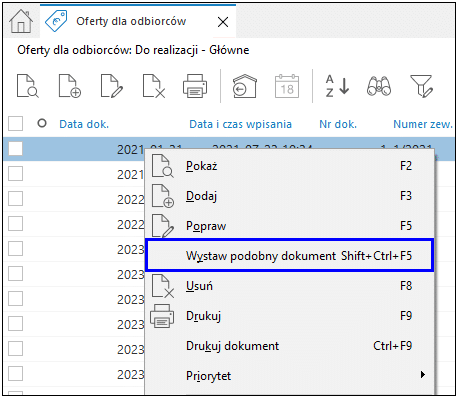Tick the checkbox of the first 2023 row
Screen dimensions: 458x398
tap(15, 249)
